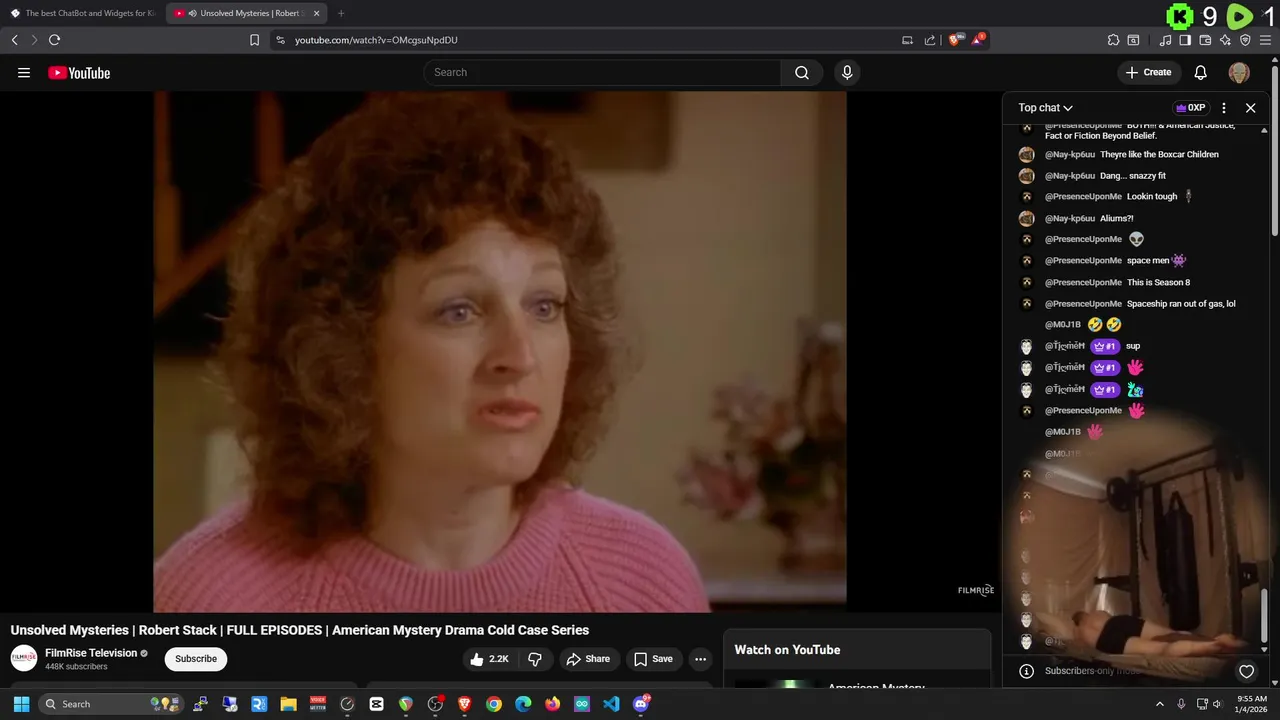Open the browser main hamburger menu
1280x720 pixels.
(x=1265, y=40)
